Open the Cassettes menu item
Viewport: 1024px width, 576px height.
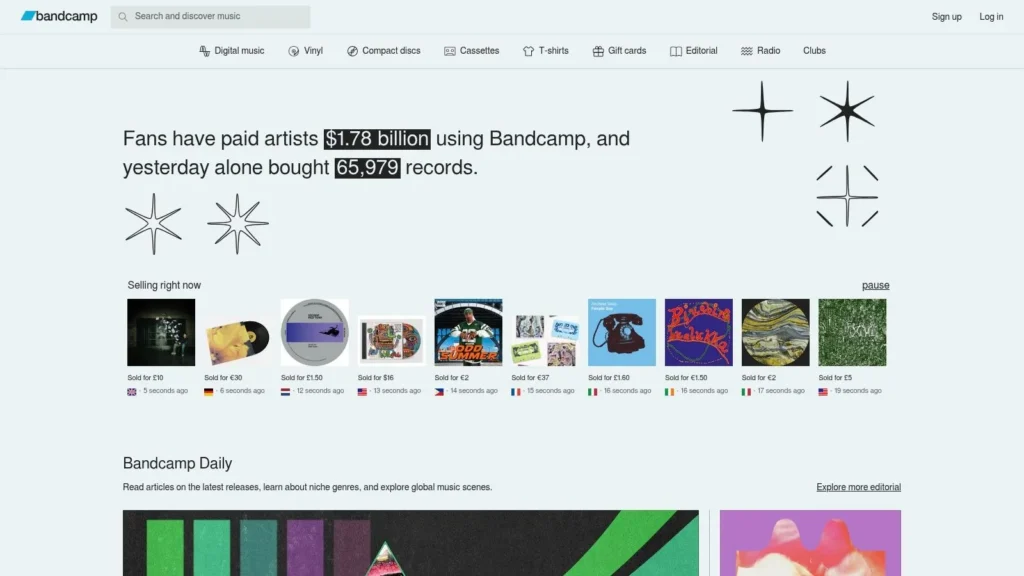[x=472, y=51]
